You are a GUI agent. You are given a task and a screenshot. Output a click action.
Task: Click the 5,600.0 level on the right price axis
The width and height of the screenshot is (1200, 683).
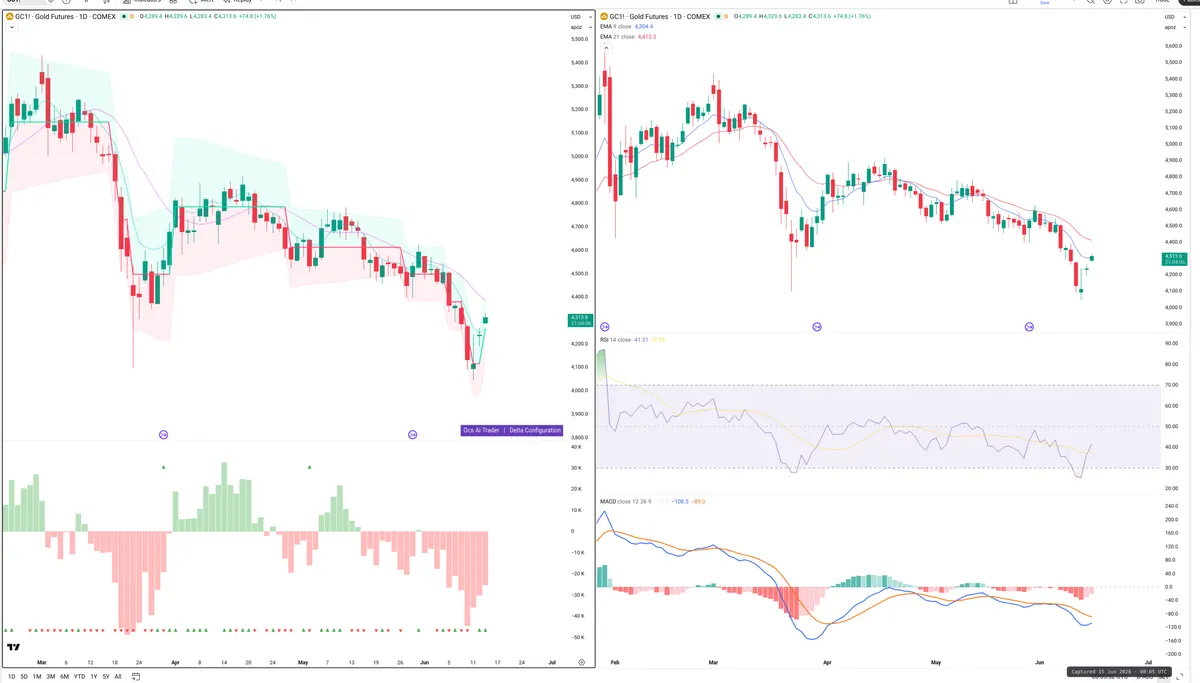click(1173, 44)
